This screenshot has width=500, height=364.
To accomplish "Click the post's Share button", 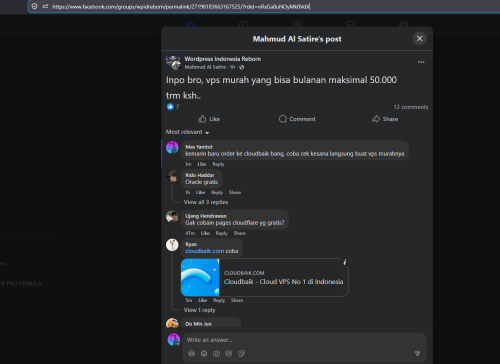I will 385,119.
